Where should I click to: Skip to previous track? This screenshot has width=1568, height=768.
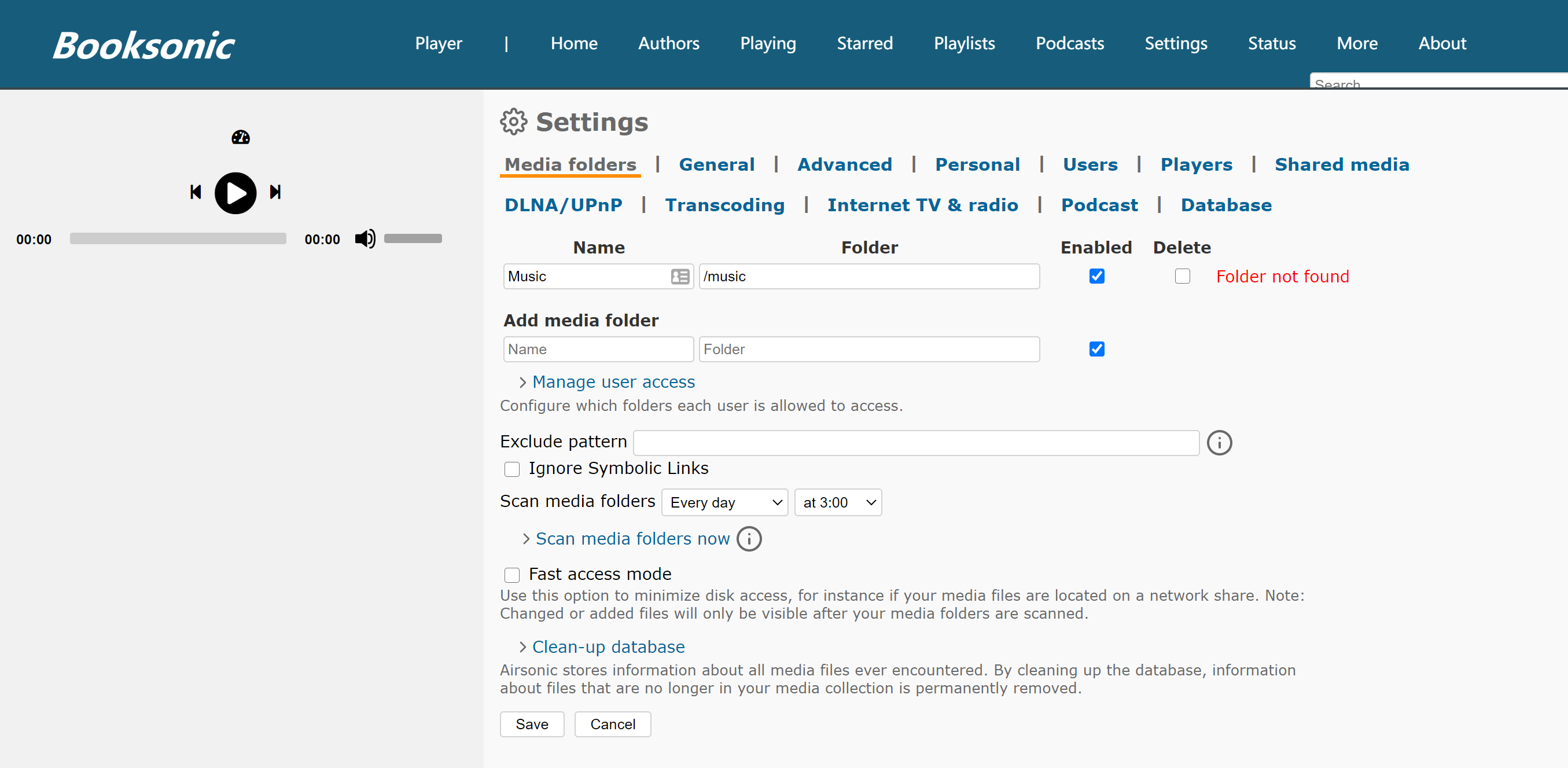pos(196,193)
